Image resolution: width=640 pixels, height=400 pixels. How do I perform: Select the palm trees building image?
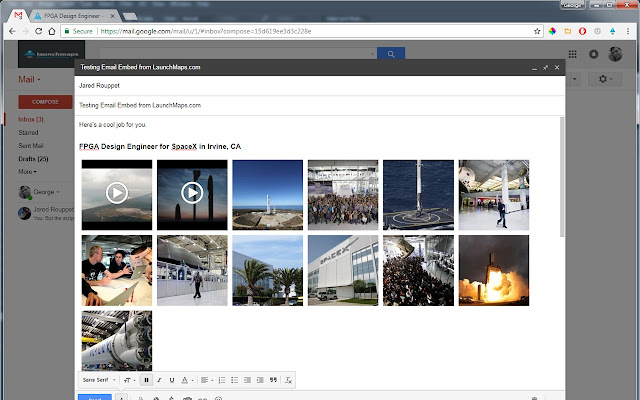268,270
